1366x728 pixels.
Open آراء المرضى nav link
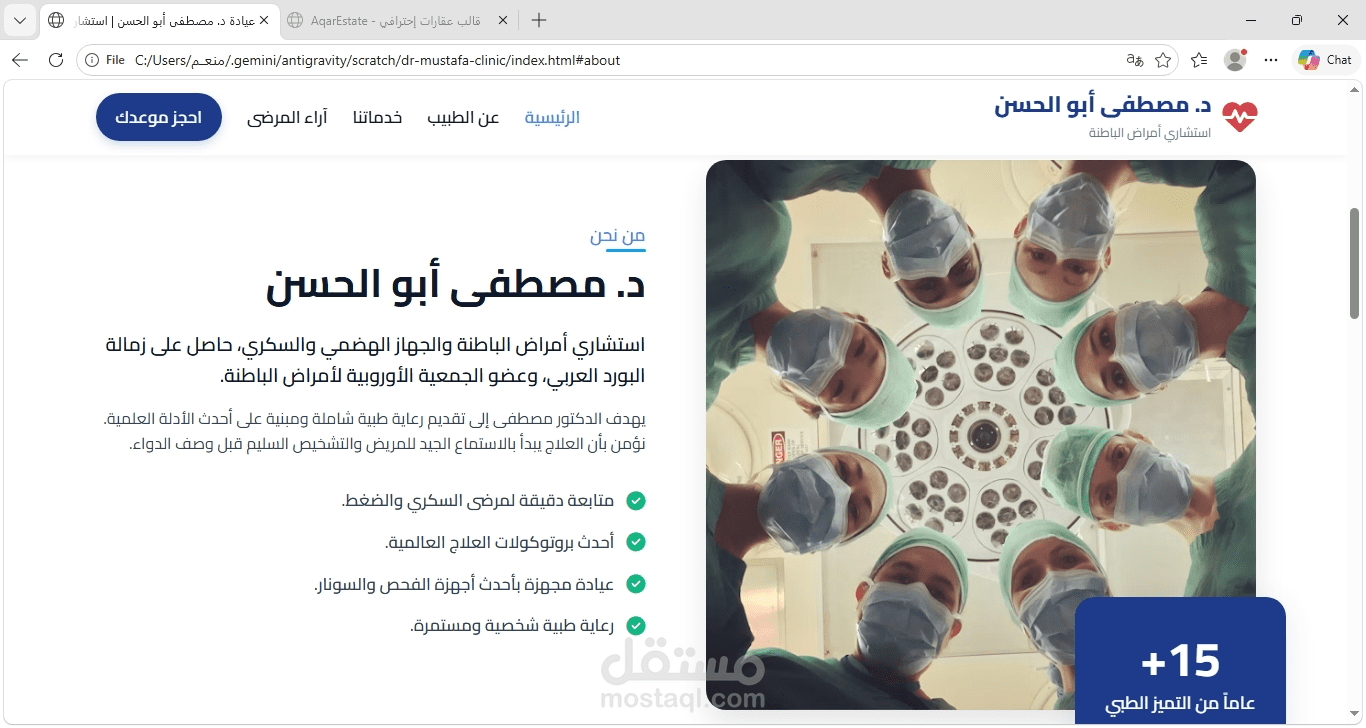click(x=287, y=118)
